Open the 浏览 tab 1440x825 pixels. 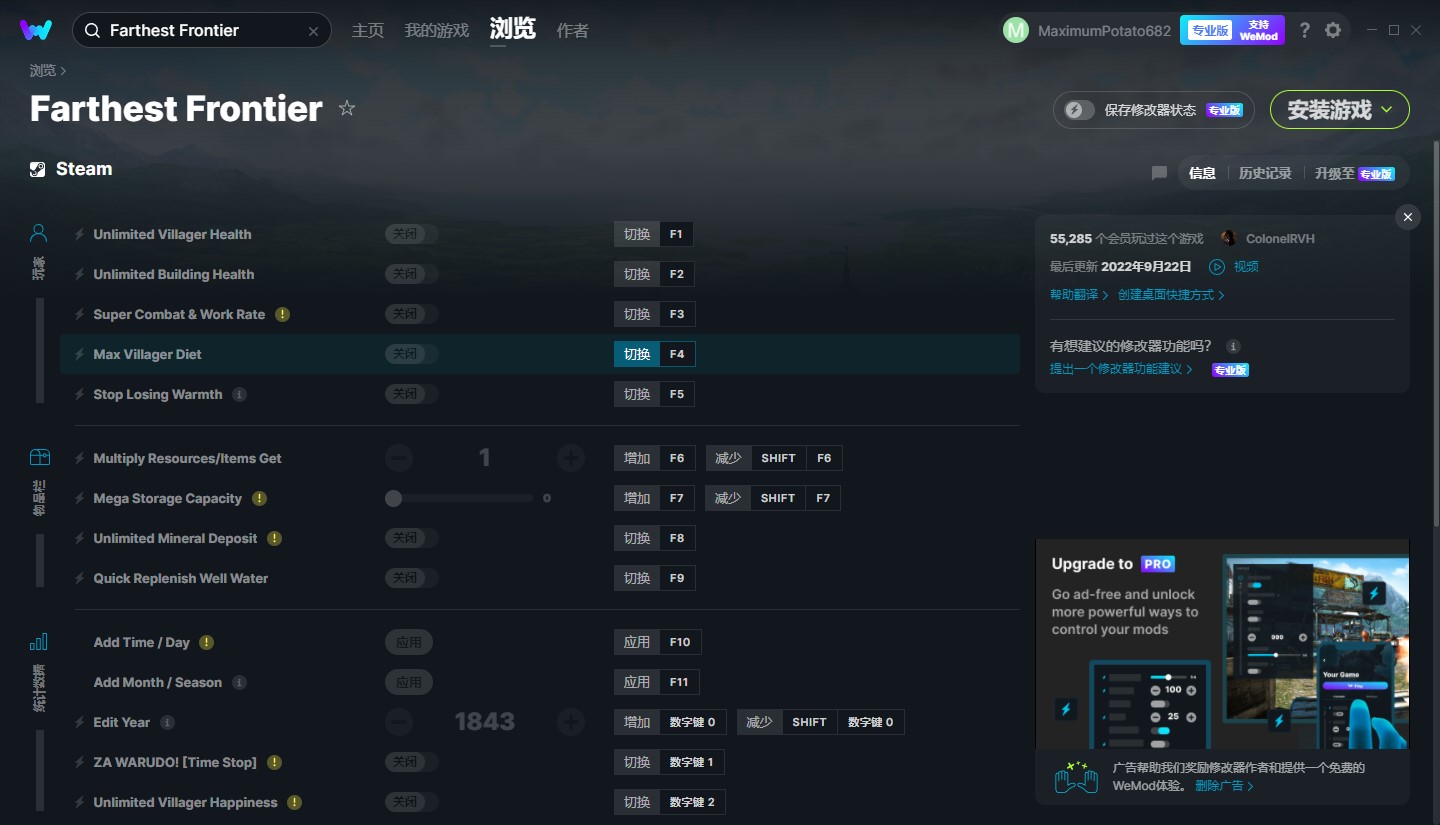[x=513, y=29]
